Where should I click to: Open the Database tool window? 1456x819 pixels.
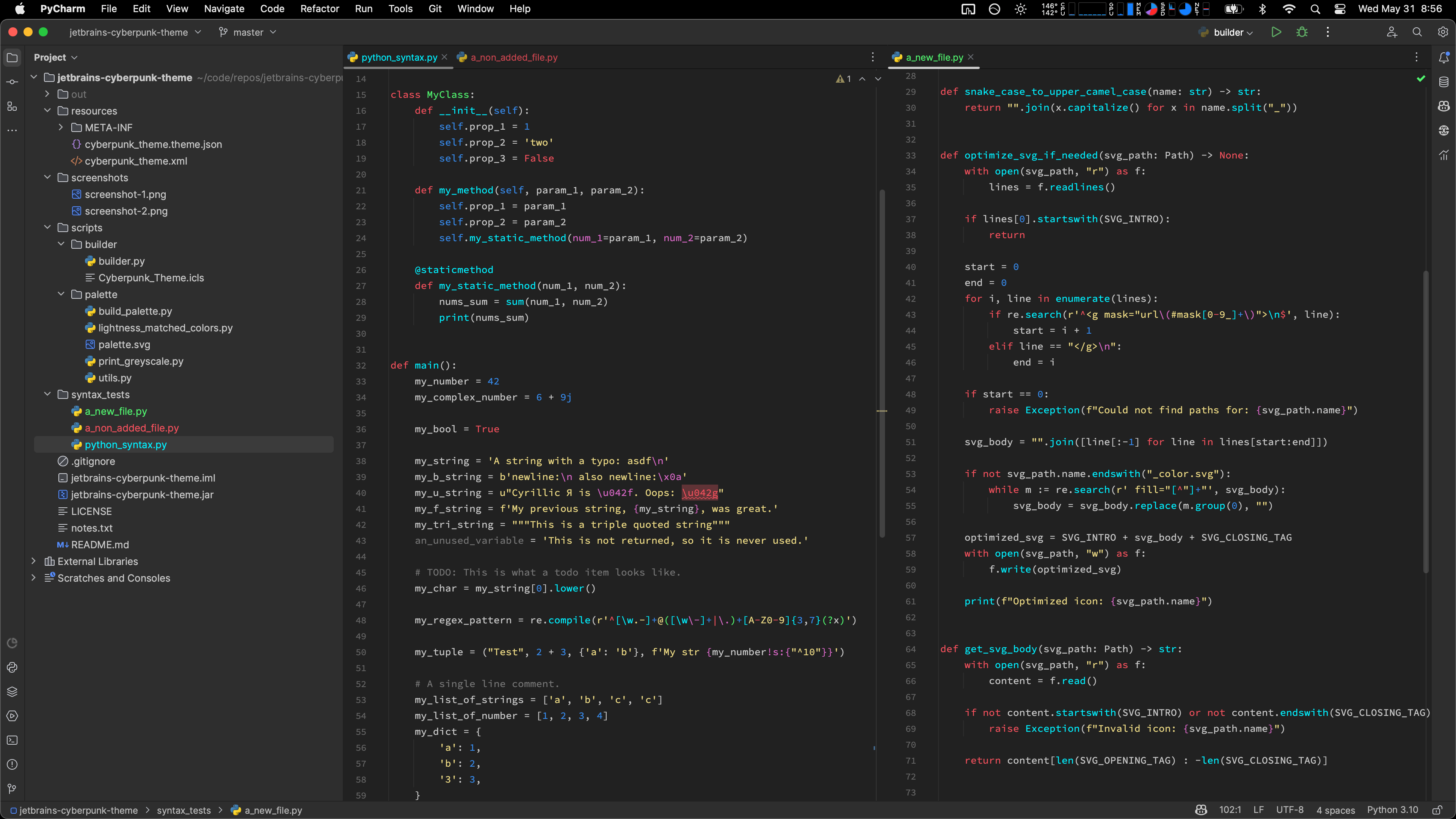(1443, 82)
